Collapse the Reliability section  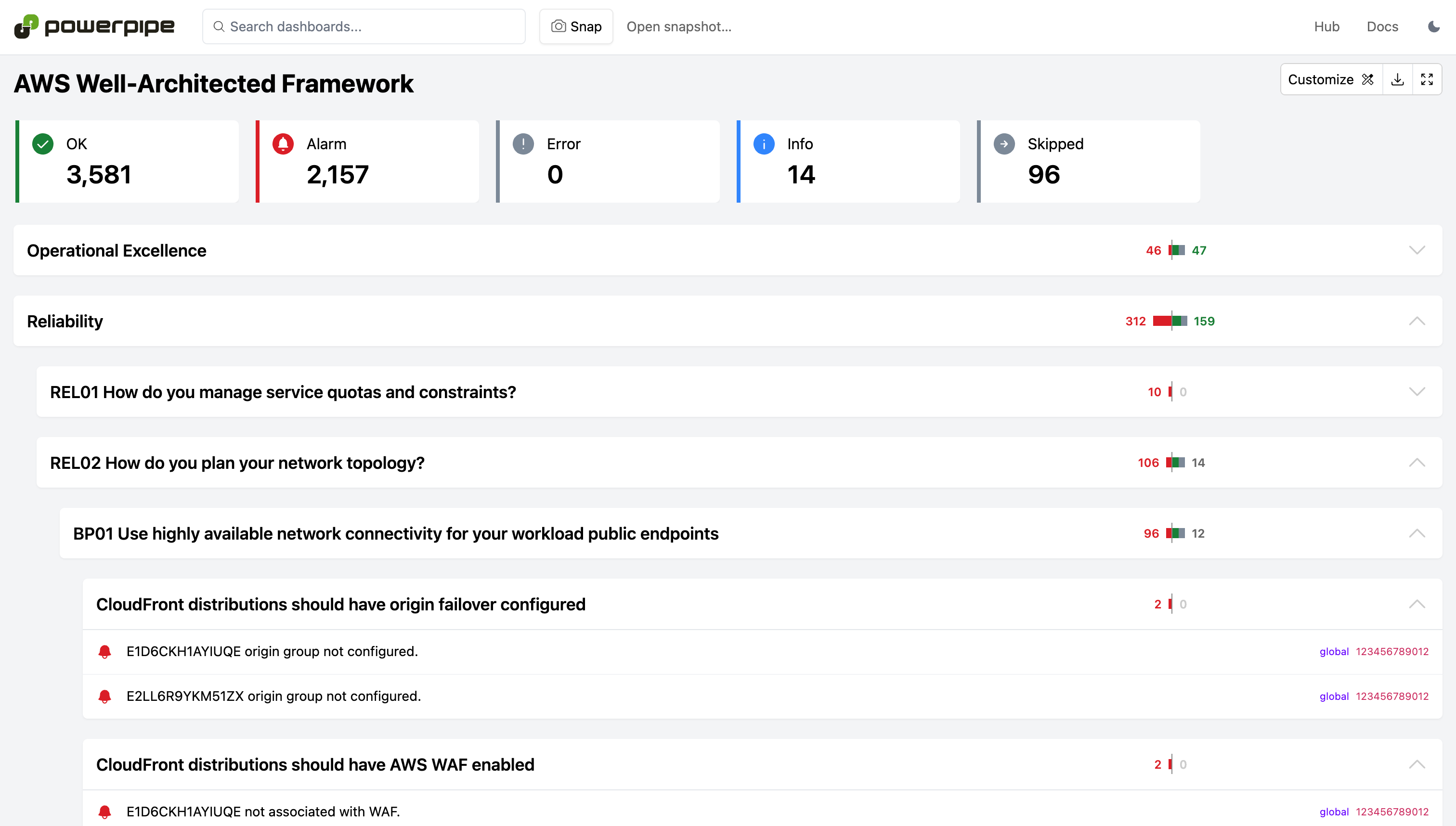(1417, 321)
